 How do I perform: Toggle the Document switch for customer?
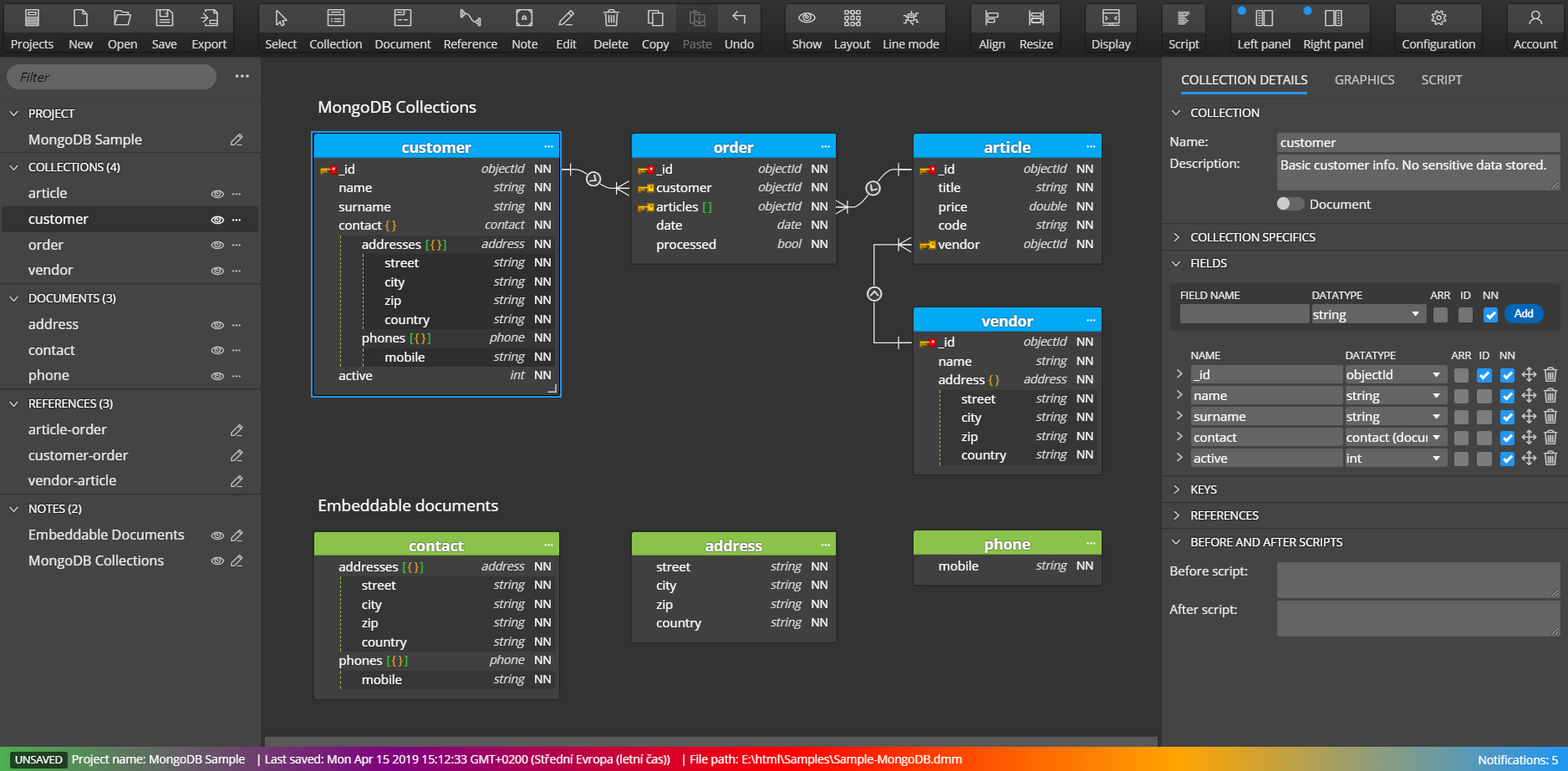coord(1290,204)
